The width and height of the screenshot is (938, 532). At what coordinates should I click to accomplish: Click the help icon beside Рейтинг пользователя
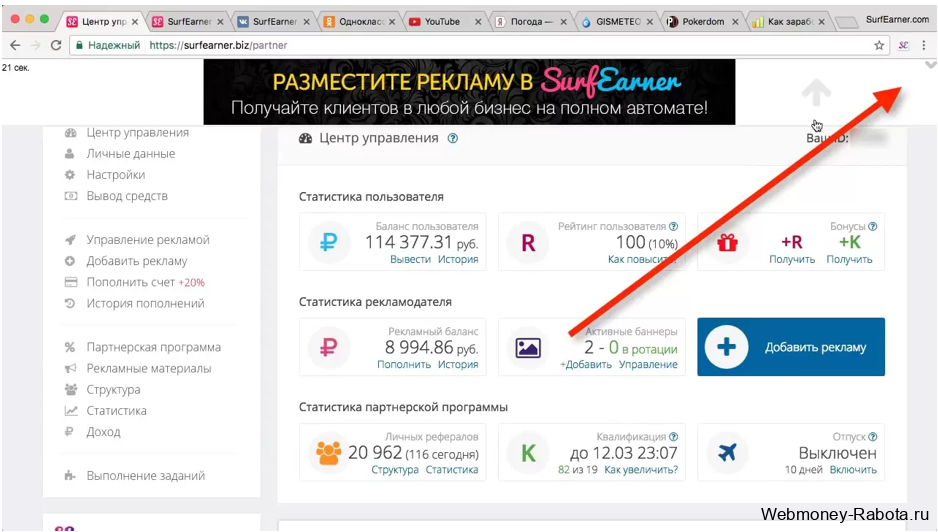(x=674, y=226)
